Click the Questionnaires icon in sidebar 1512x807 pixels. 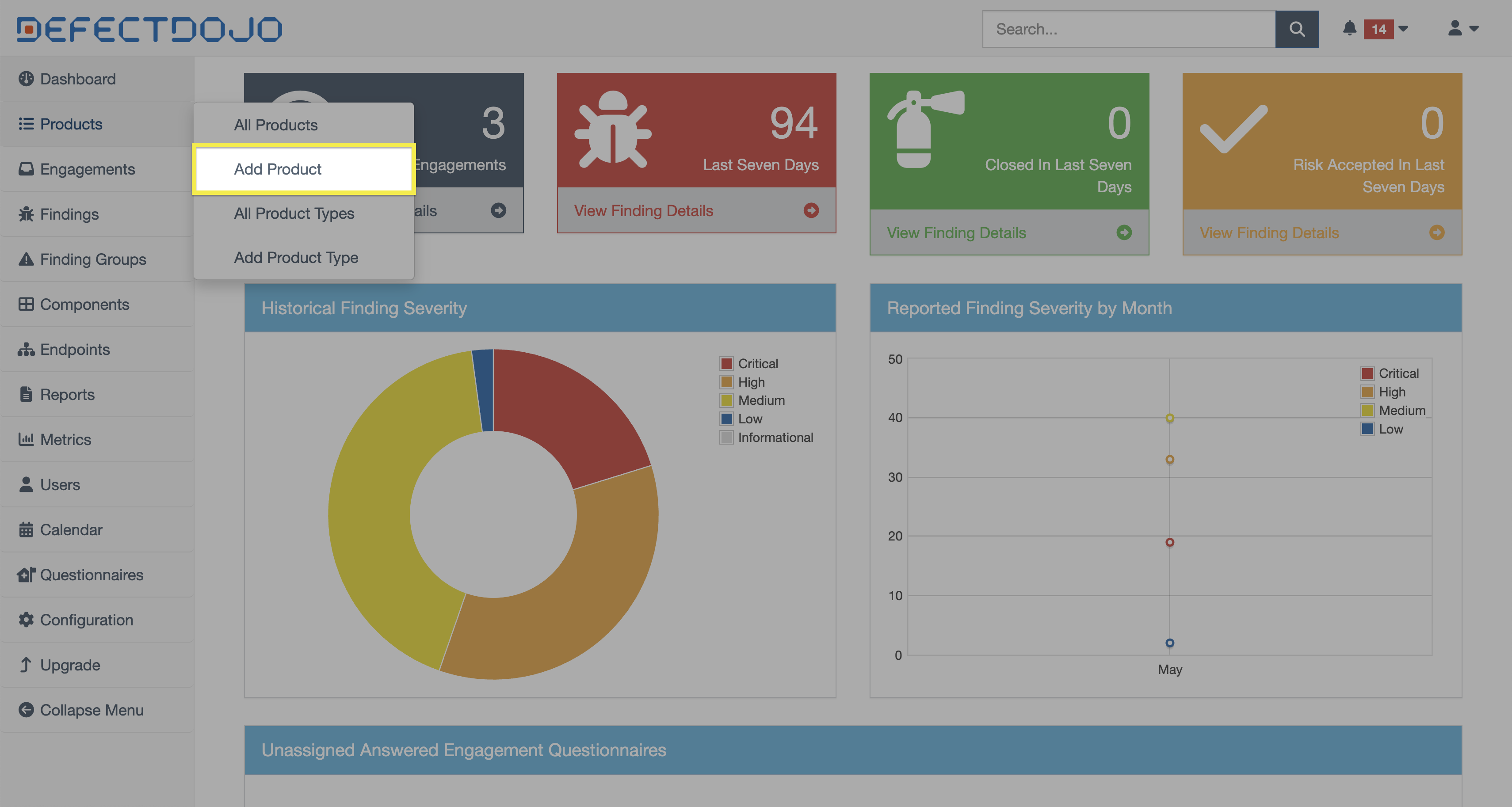pos(26,575)
